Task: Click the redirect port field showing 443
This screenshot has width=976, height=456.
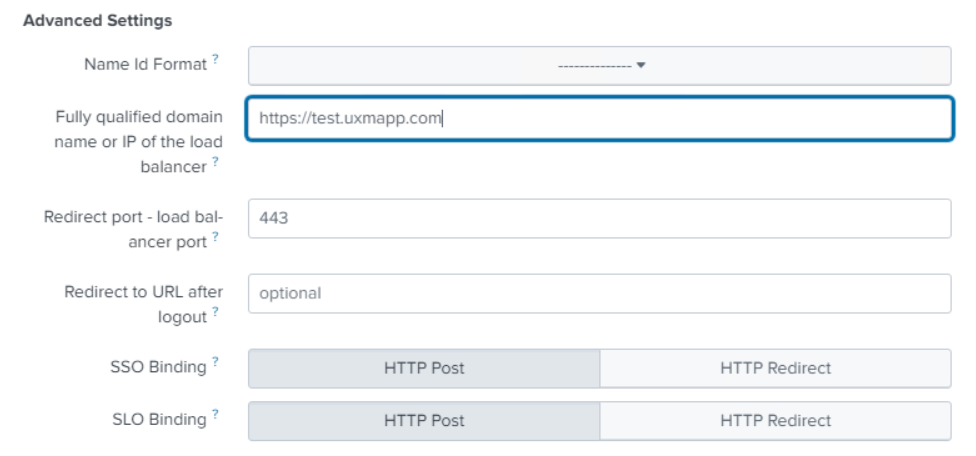Action: [599, 218]
